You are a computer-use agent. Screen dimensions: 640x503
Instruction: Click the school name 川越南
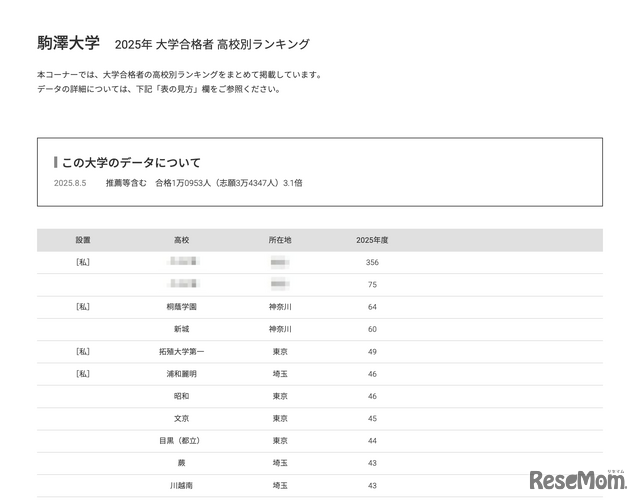182,485
